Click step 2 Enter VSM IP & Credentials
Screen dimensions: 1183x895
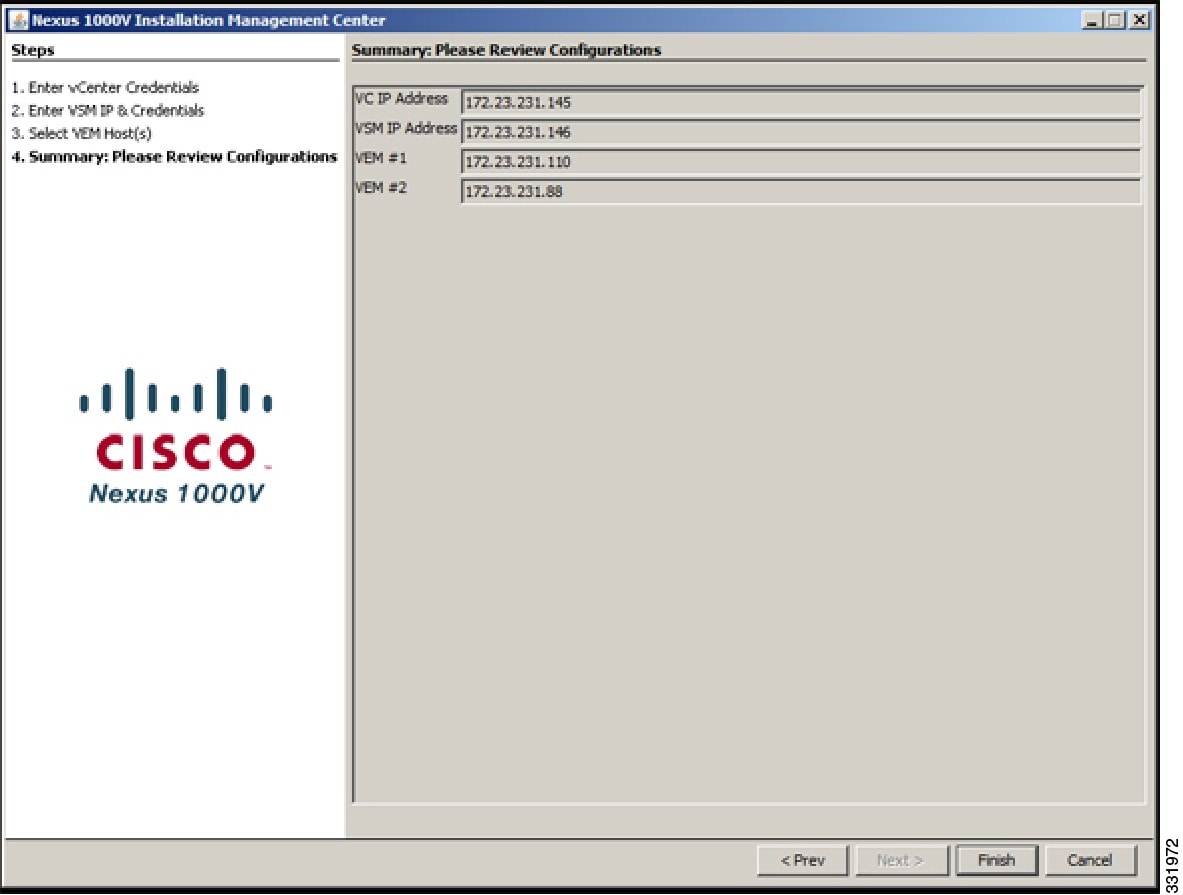coord(107,110)
